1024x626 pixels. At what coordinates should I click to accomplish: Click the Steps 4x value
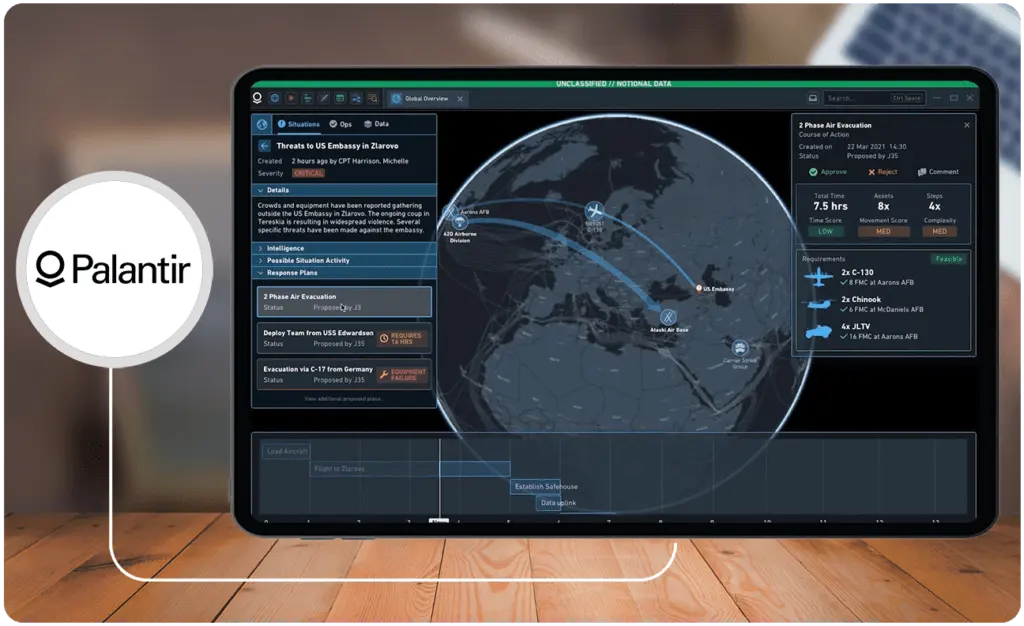point(935,206)
